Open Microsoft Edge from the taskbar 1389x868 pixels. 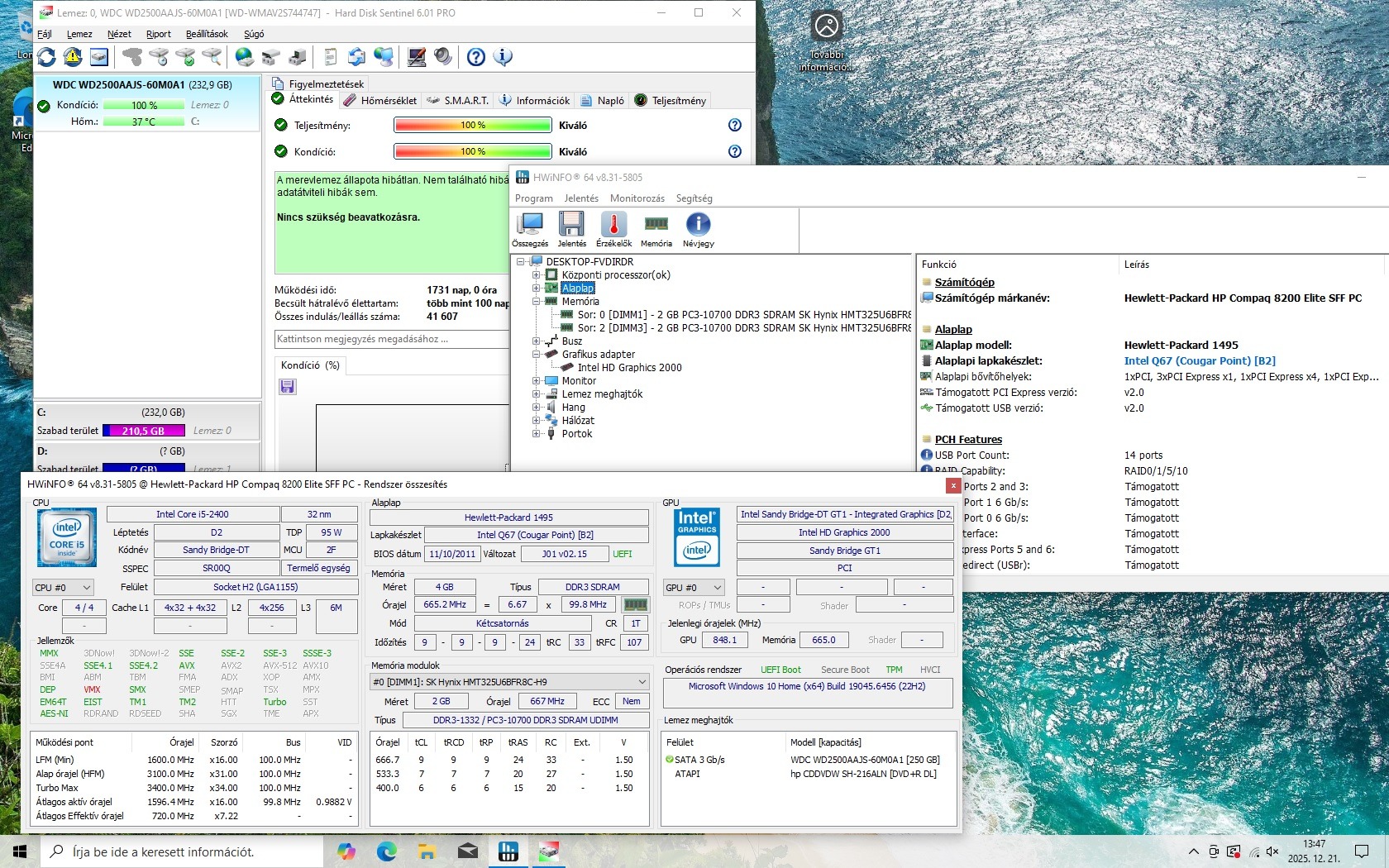pos(386,851)
